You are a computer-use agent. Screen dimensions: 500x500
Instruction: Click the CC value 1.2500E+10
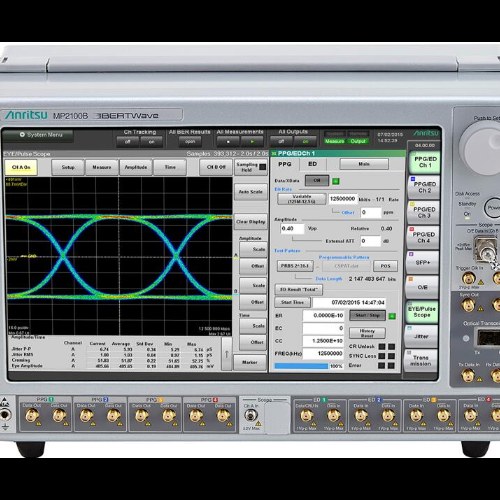pos(323,341)
